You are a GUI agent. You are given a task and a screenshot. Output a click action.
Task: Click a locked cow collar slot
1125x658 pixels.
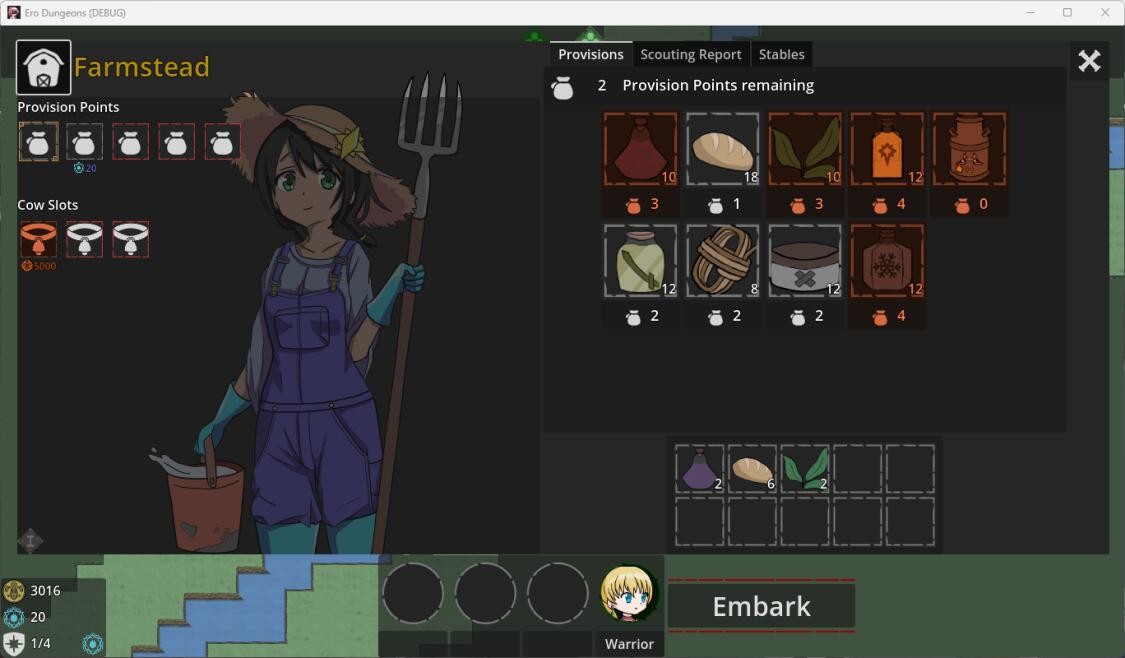84,238
